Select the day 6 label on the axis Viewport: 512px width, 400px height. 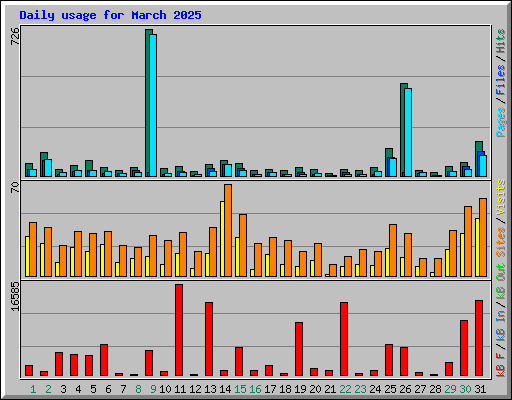pyautogui.click(x=108, y=389)
